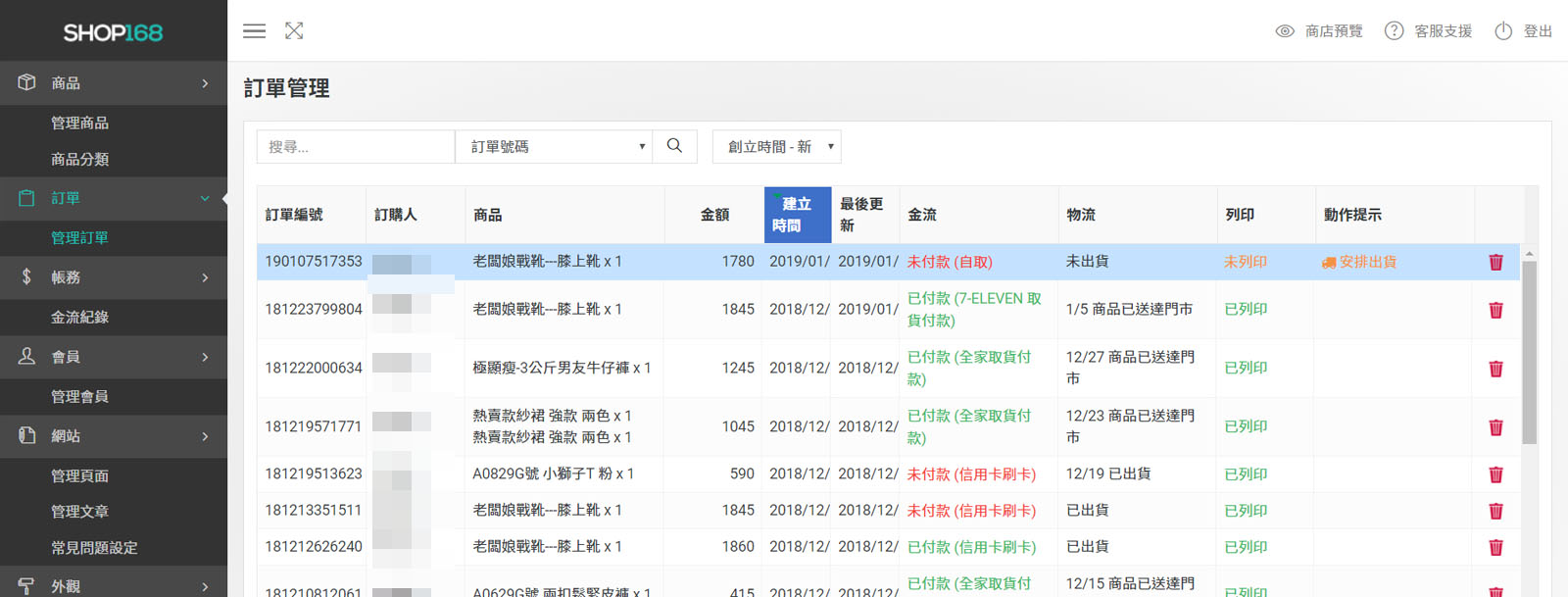Click the magnifier search button
This screenshot has width=1568, height=597.
674,146
